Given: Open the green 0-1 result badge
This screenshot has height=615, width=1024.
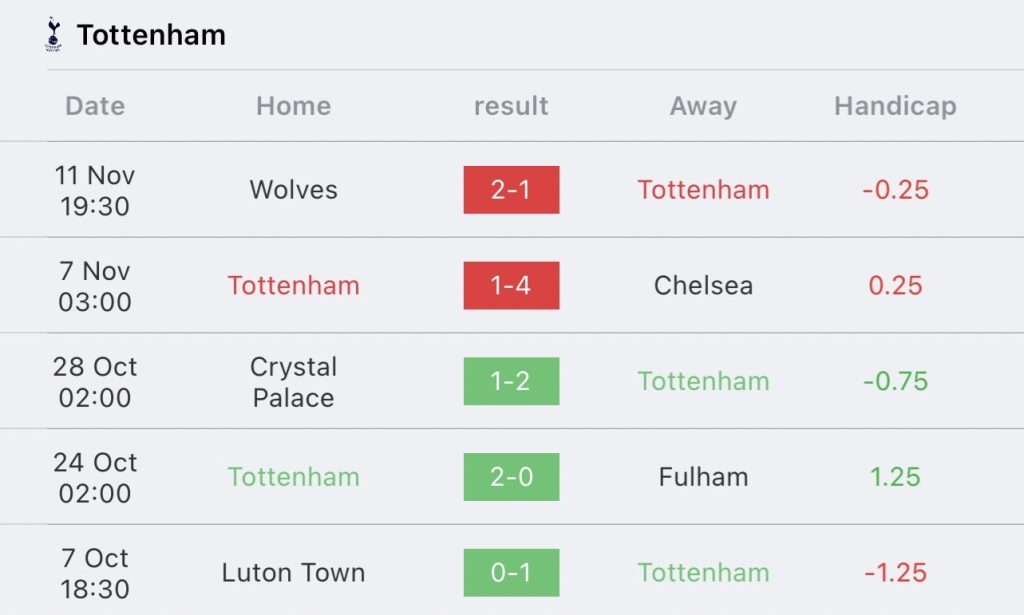Looking at the screenshot, I should [511, 573].
